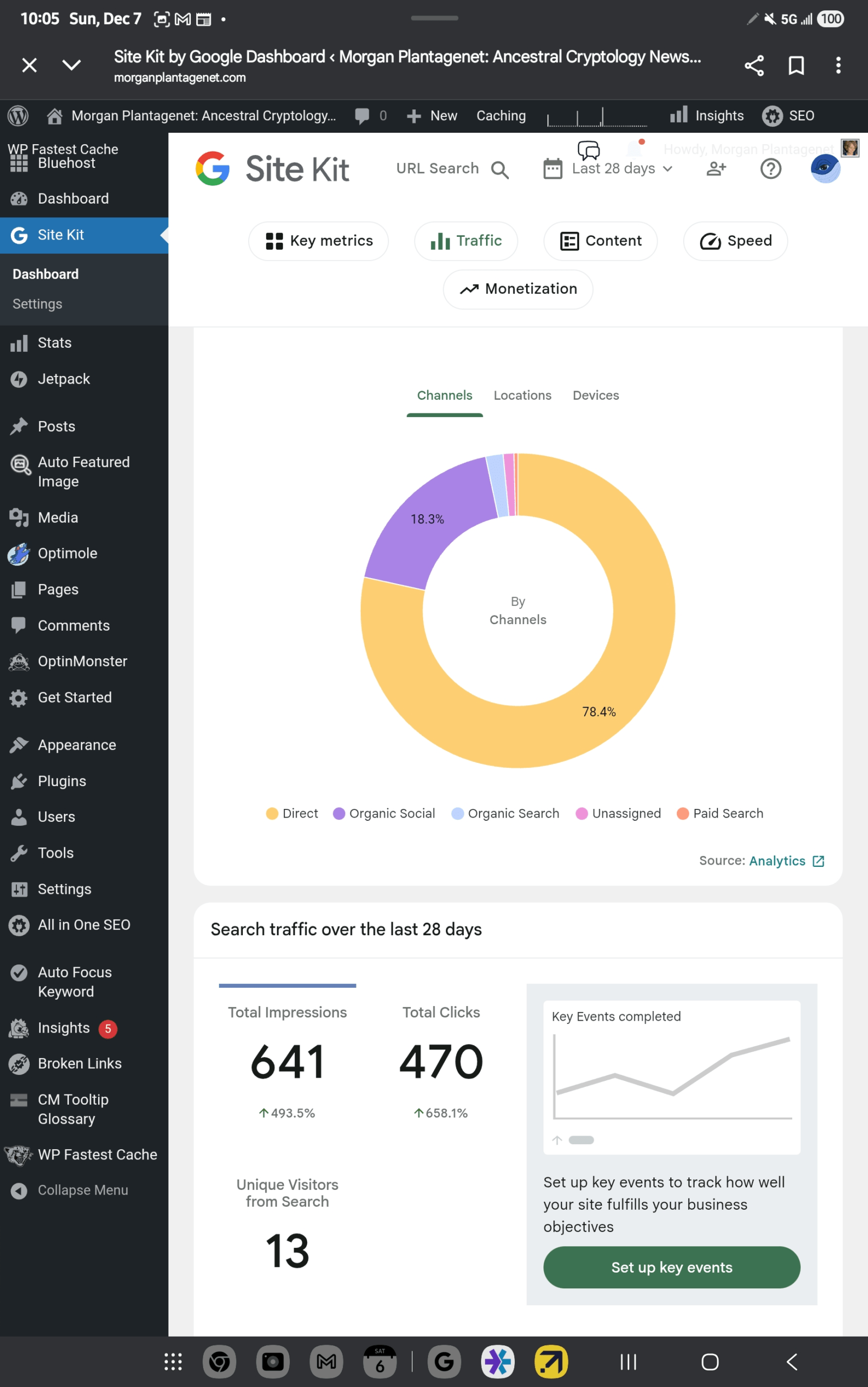
Task: Click the Set up key events button
Action: [x=671, y=1267]
